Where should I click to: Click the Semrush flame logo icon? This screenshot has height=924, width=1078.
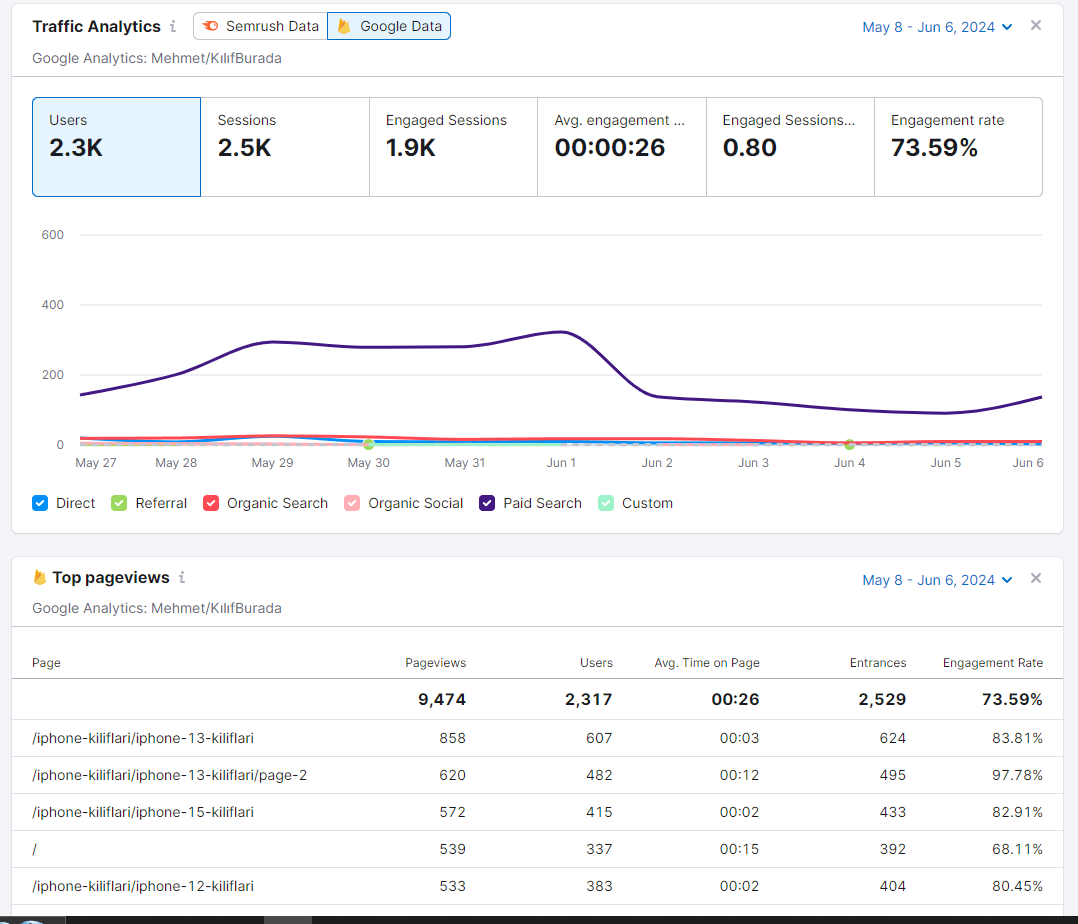(210, 26)
